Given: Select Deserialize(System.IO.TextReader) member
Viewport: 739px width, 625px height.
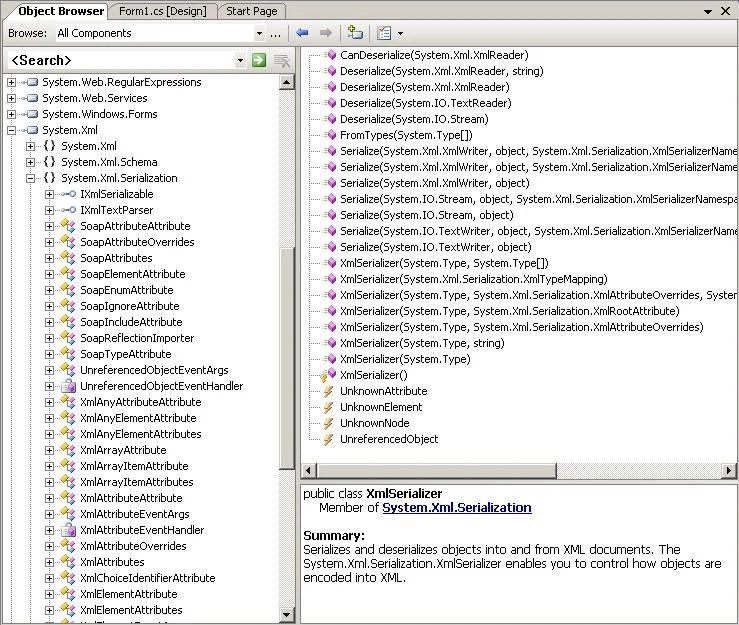Looking at the screenshot, I should [x=426, y=103].
